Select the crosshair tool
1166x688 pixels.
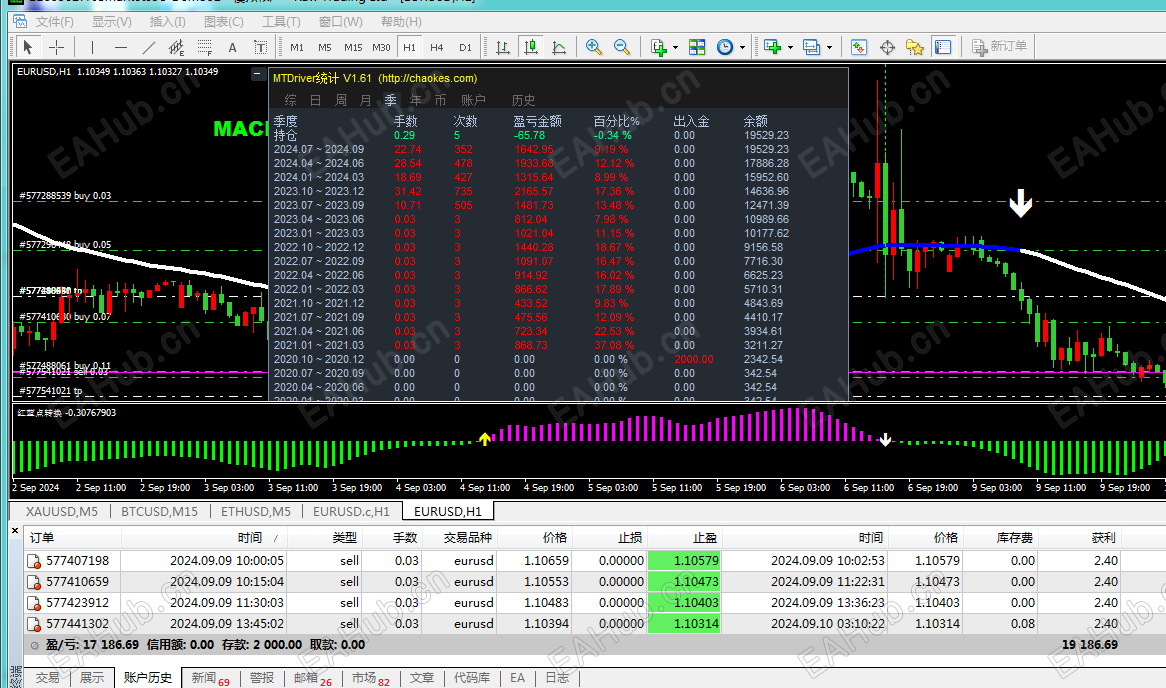point(57,47)
